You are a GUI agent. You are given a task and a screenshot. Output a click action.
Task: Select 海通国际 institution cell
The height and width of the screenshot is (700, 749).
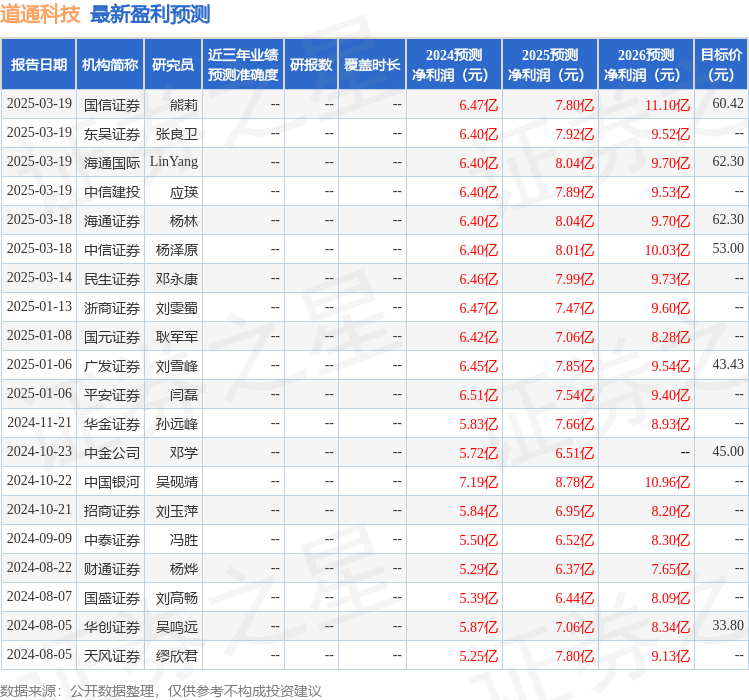(112, 163)
